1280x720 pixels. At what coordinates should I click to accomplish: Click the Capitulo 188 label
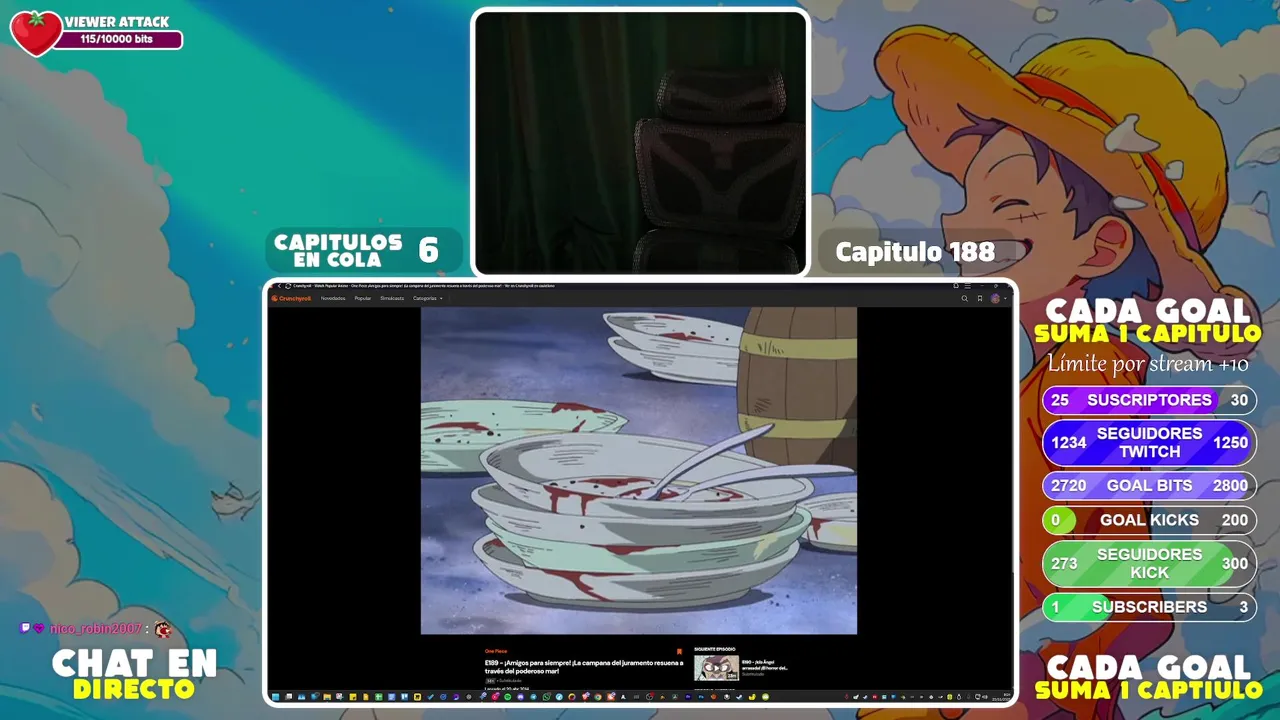[x=915, y=252]
